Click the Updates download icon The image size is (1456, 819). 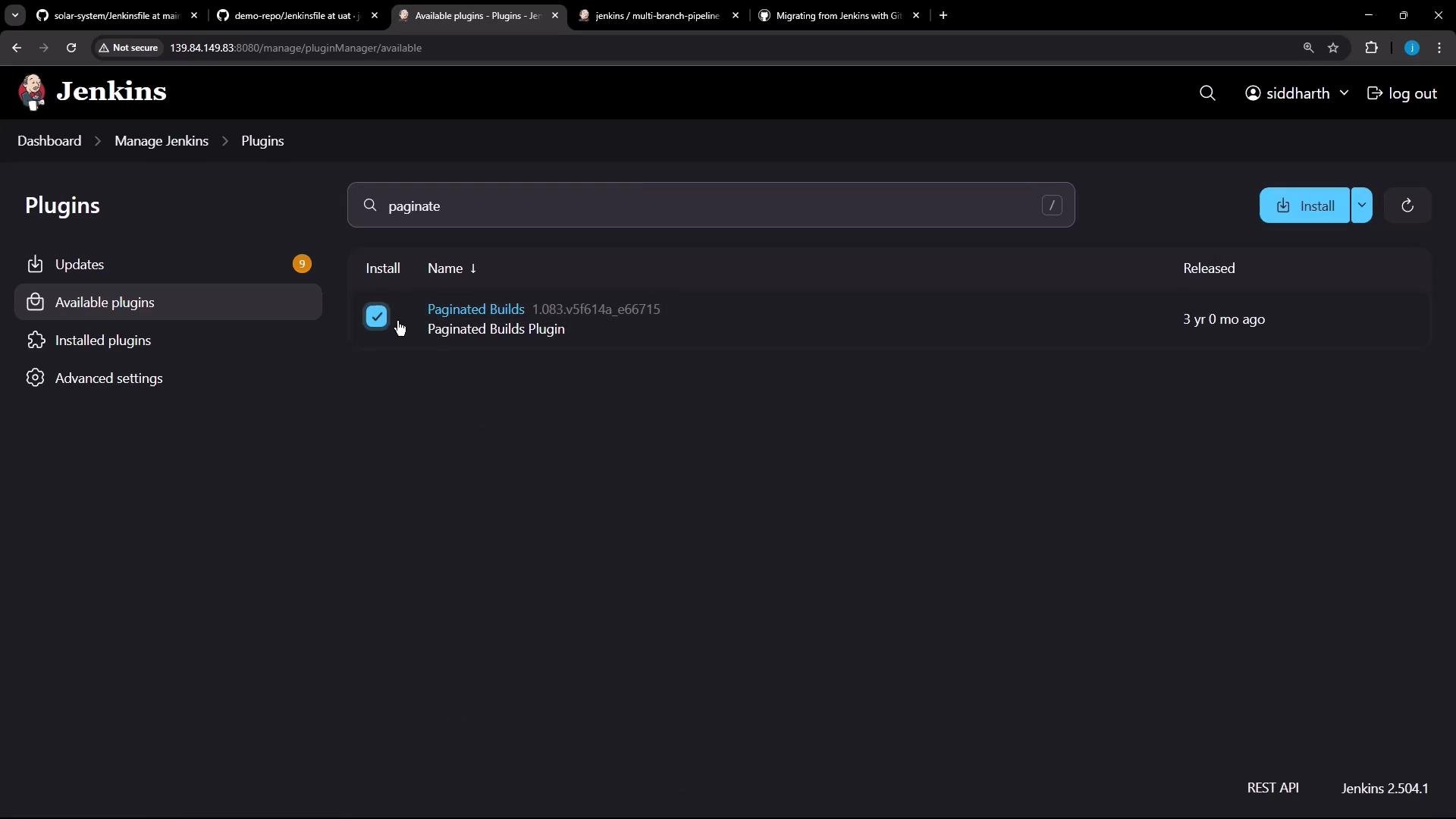tap(35, 264)
